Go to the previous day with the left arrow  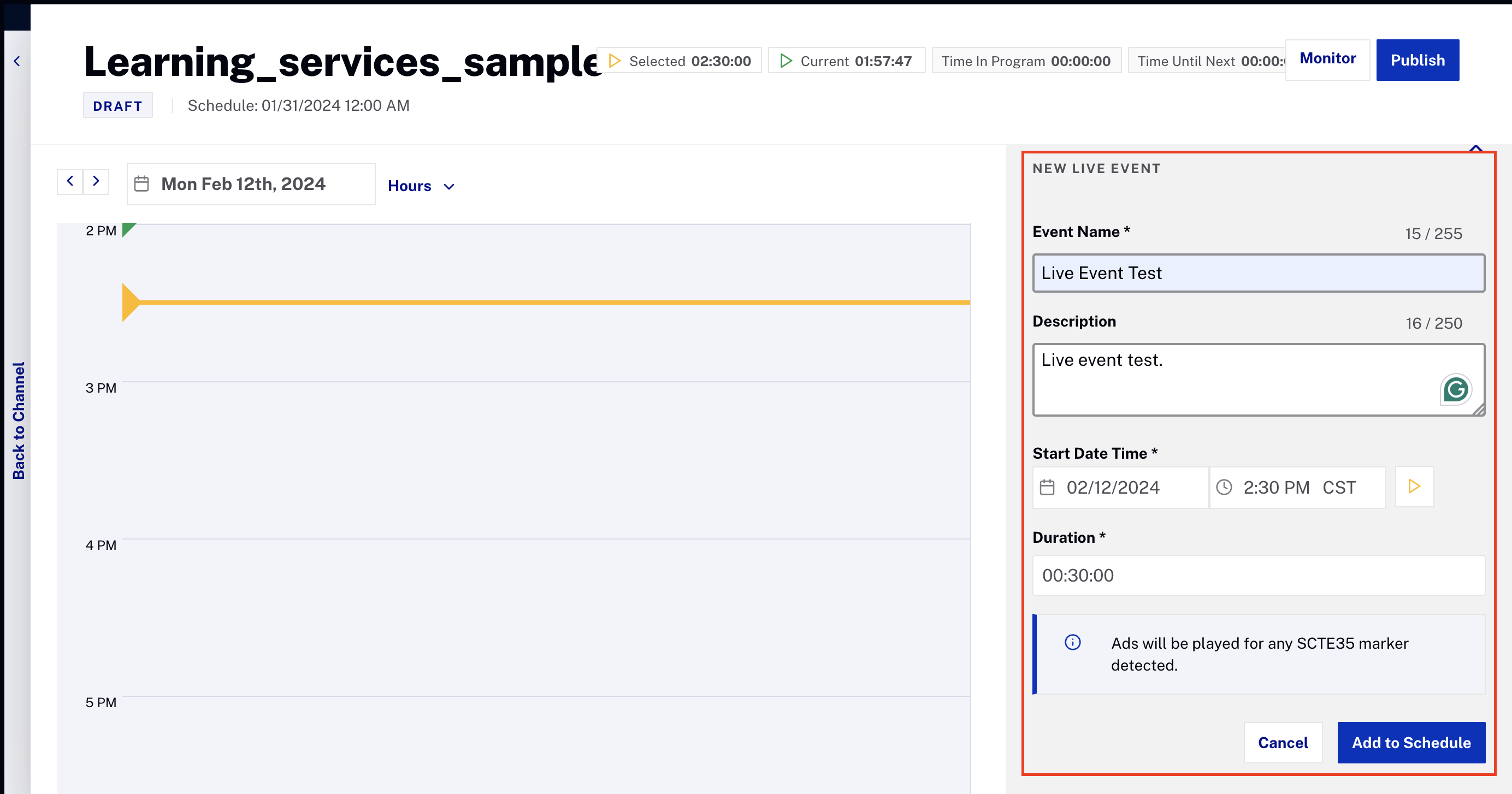coord(70,181)
